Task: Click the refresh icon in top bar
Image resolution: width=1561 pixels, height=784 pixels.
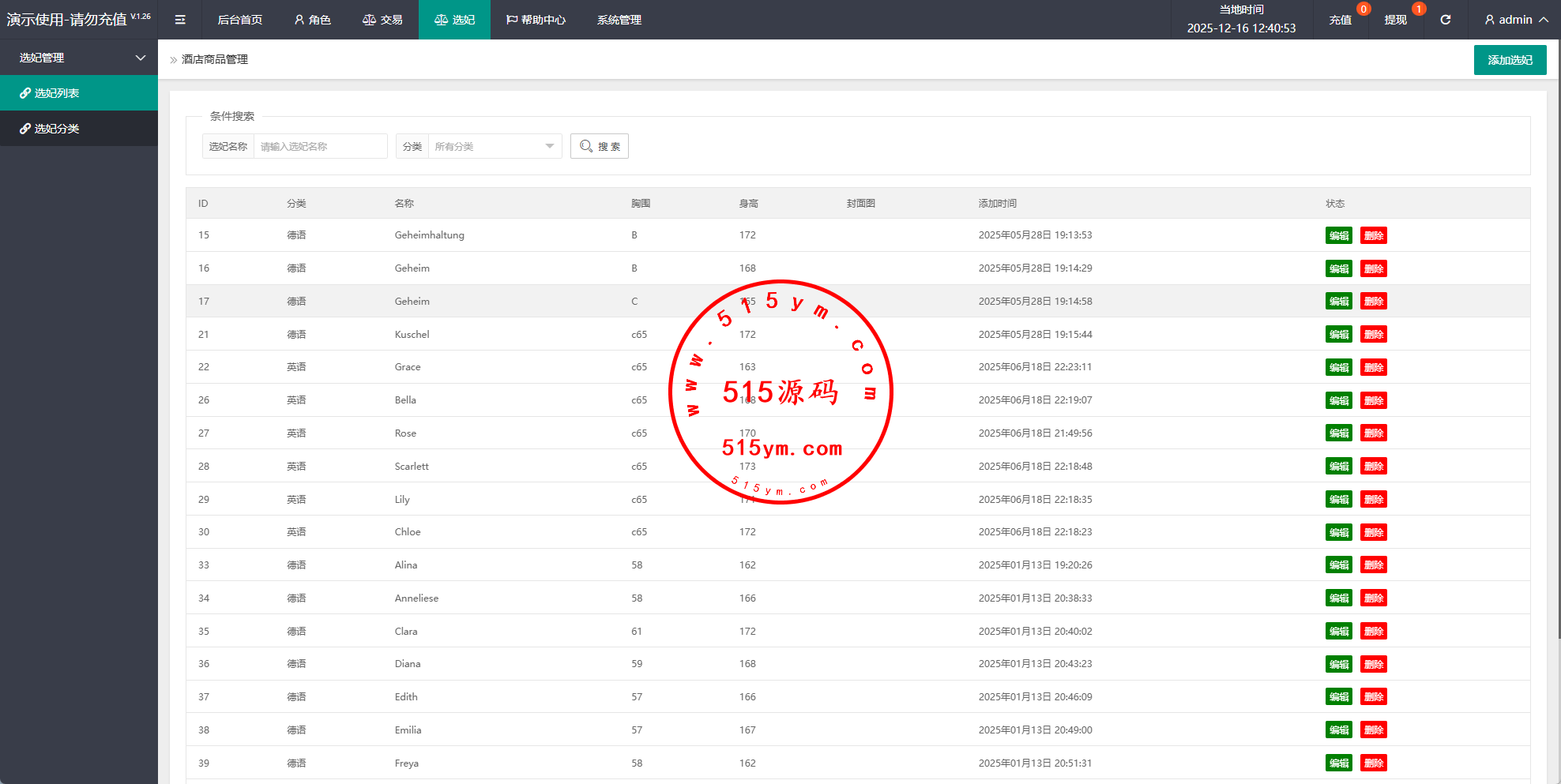Action: click(1445, 20)
